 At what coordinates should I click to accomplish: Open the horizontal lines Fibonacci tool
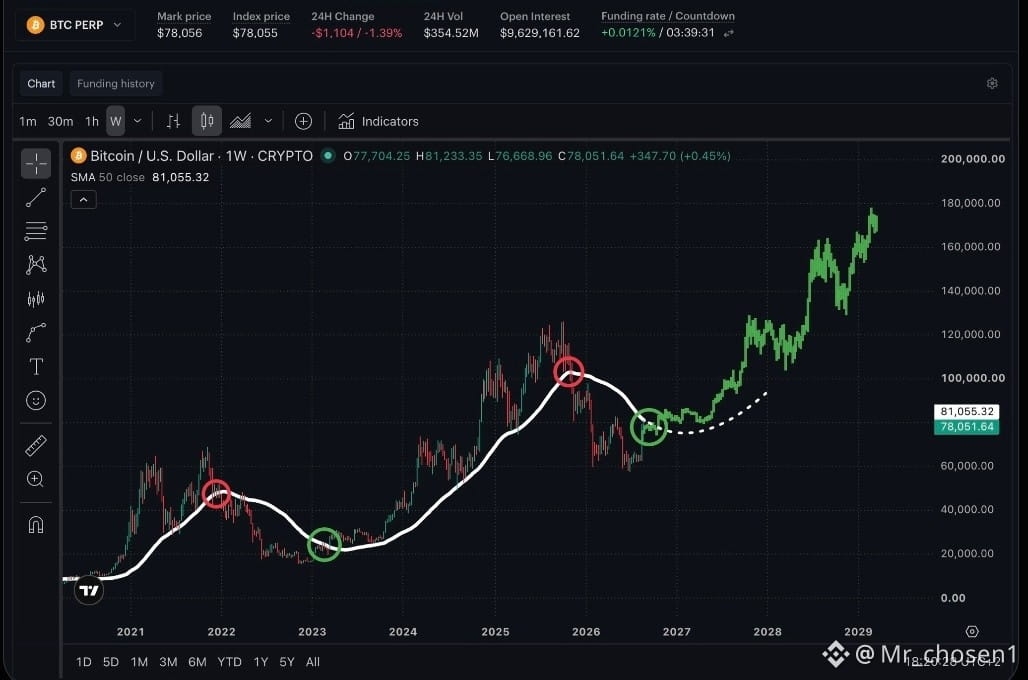coord(36,231)
